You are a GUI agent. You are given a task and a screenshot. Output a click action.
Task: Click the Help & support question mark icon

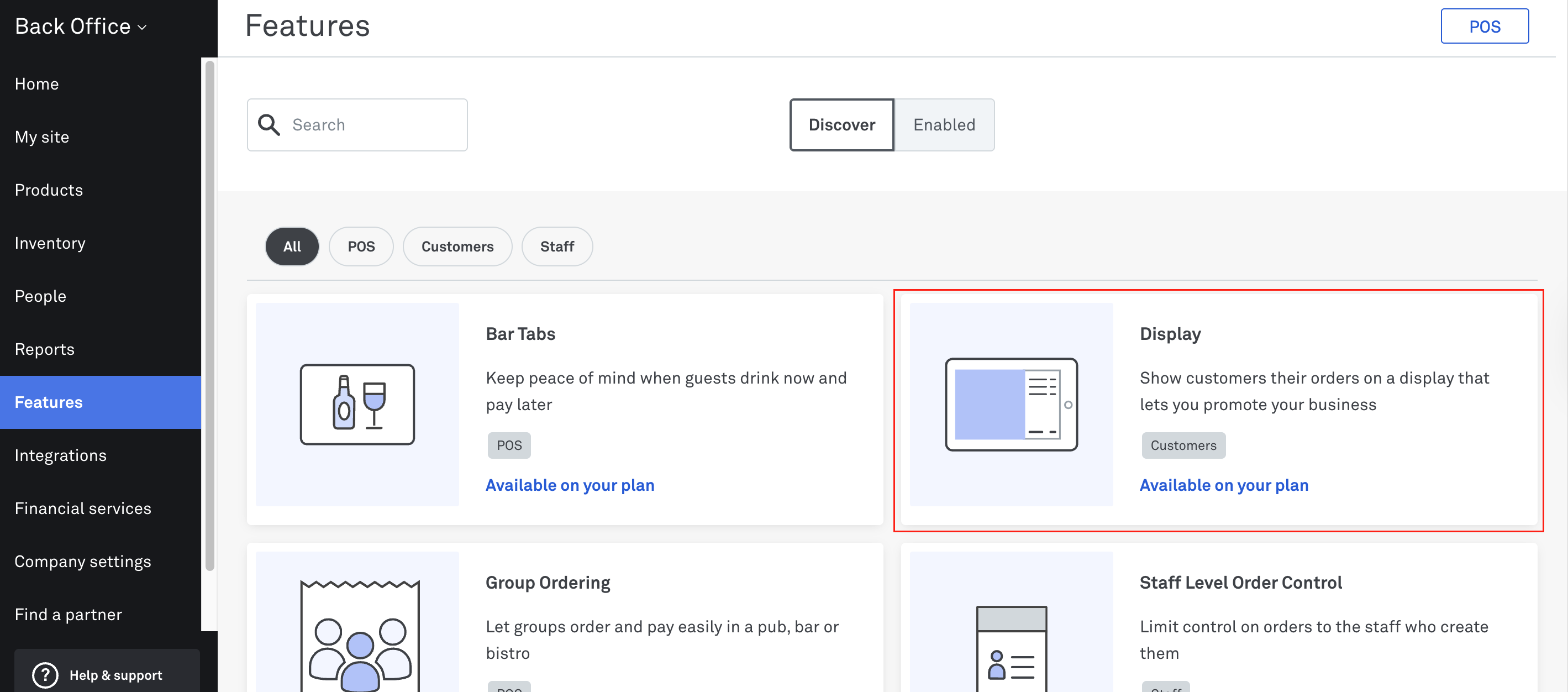(45, 675)
